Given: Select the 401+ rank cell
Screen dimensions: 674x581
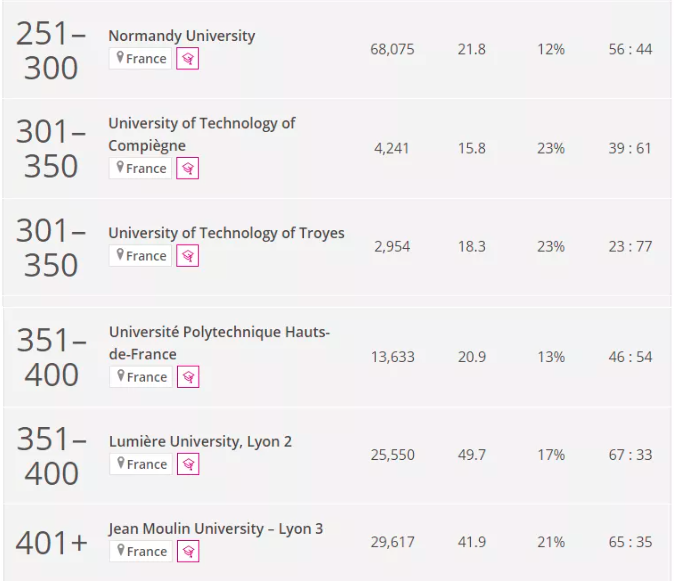Looking at the screenshot, I should coord(52,542).
